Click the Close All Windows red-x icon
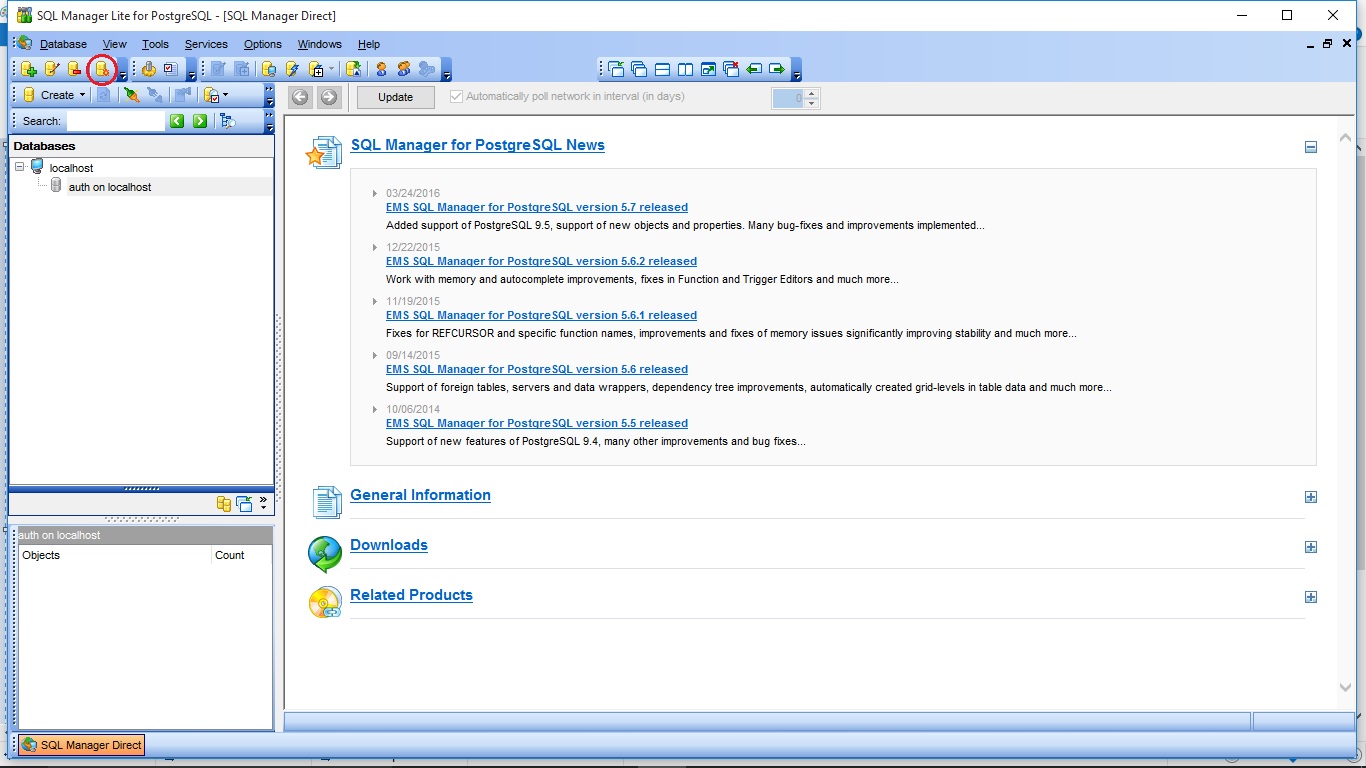1366x768 pixels. (731, 69)
